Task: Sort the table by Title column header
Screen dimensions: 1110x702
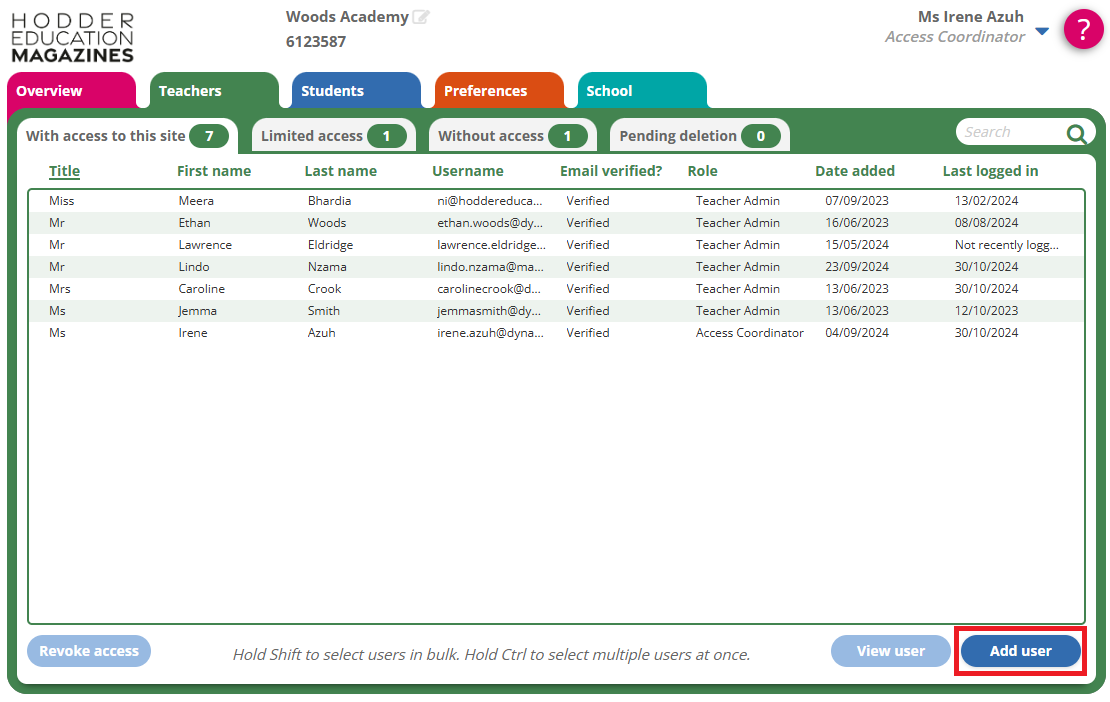Action: point(64,171)
